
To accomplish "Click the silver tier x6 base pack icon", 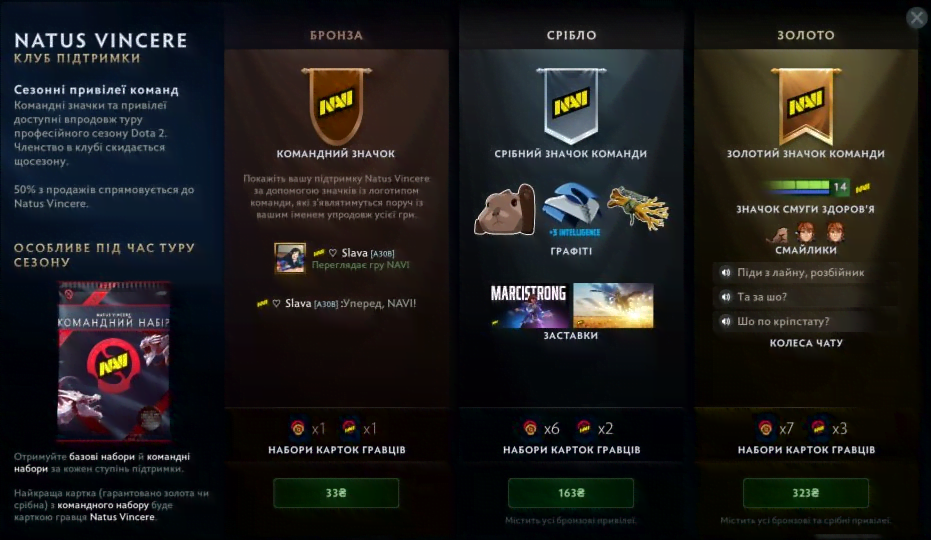I will 530,428.
